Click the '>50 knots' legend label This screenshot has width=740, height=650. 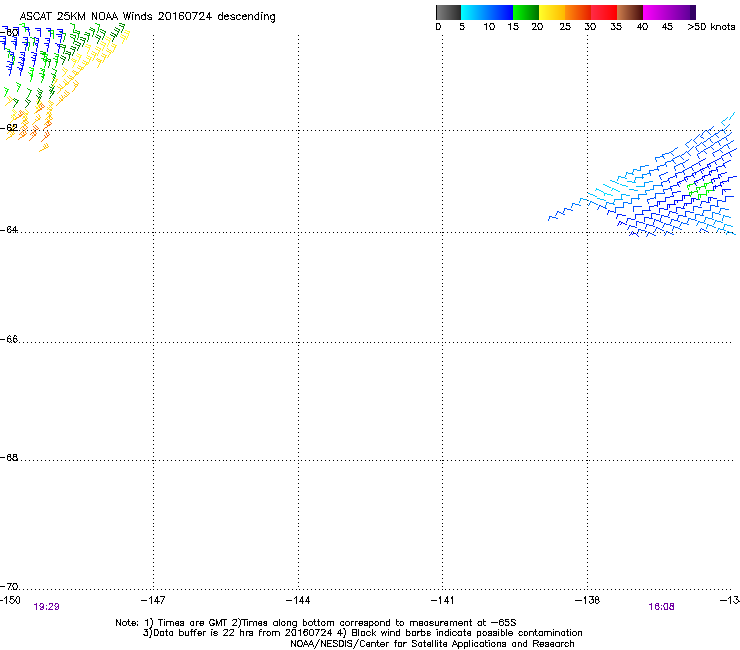click(711, 27)
